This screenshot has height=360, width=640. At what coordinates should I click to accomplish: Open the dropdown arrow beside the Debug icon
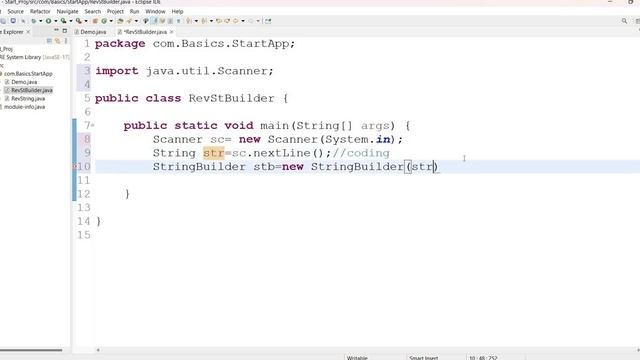point(41,21)
